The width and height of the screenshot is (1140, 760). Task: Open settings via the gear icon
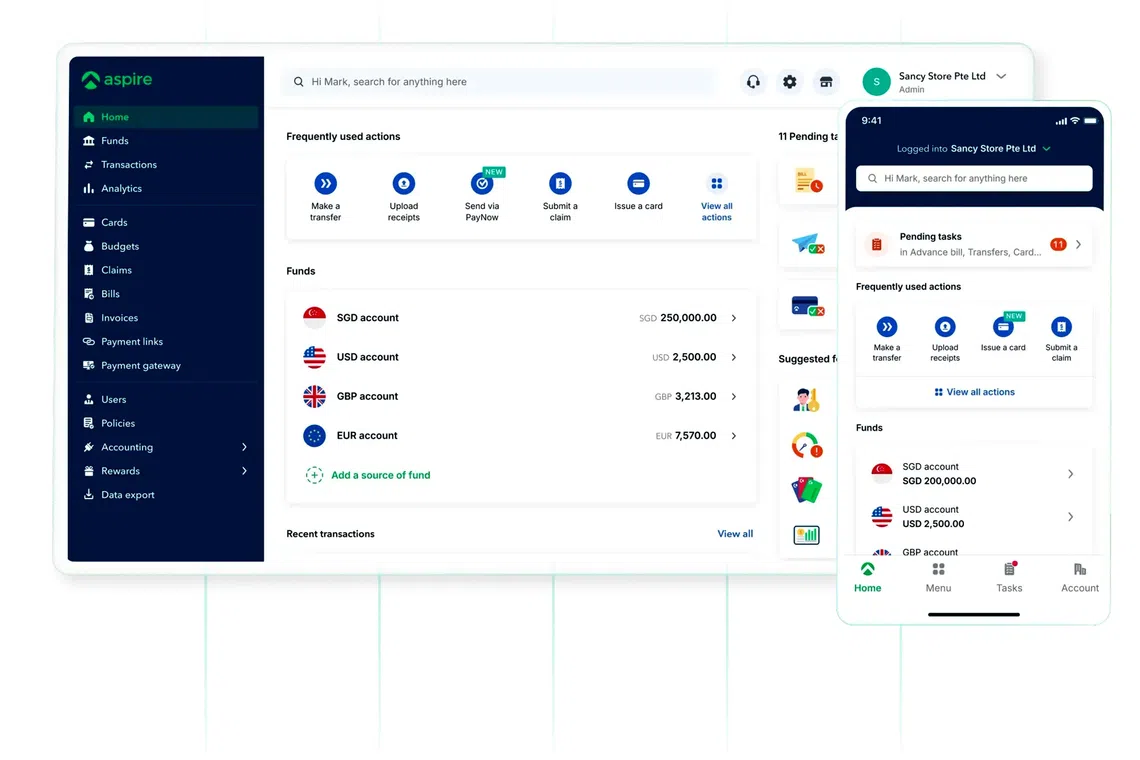[x=790, y=82]
